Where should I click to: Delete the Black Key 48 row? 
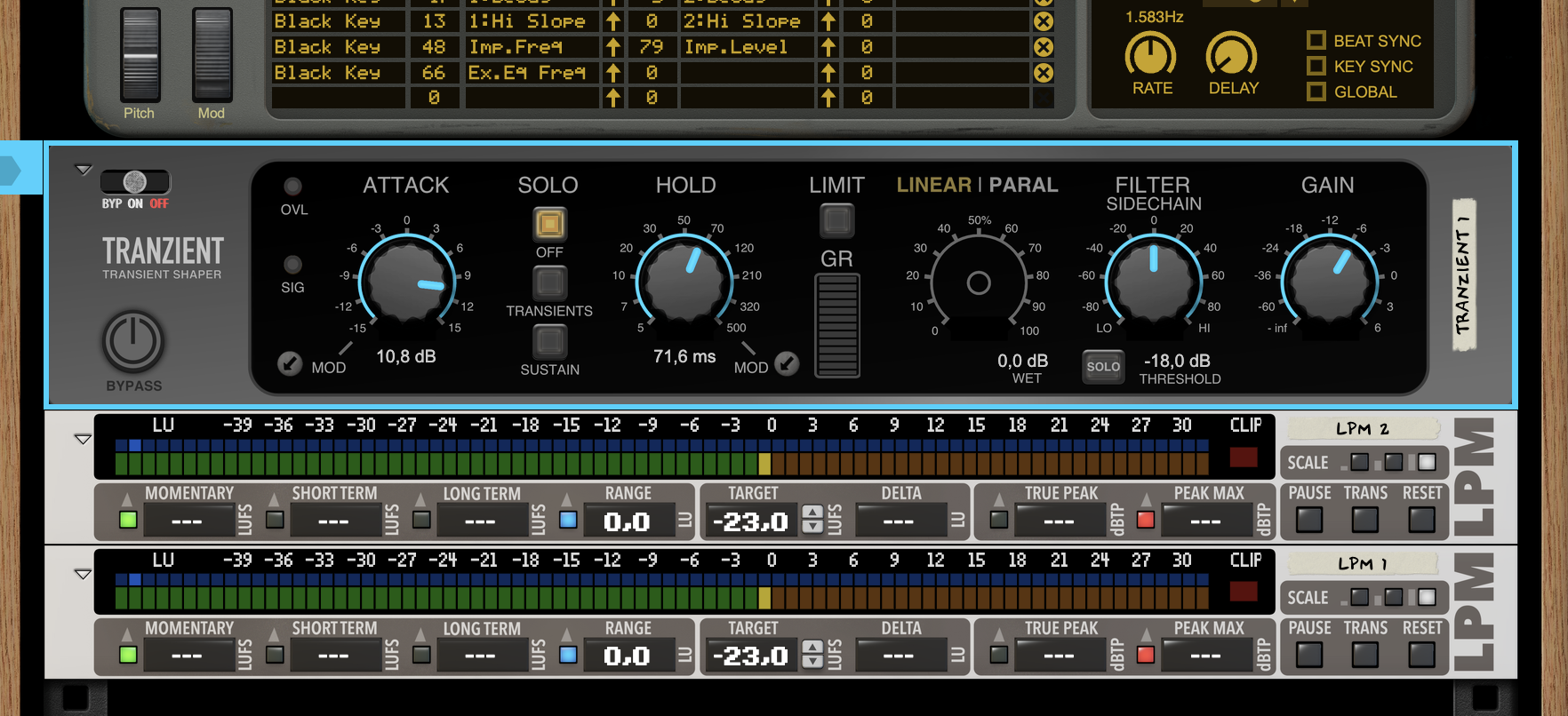pos(1044,47)
